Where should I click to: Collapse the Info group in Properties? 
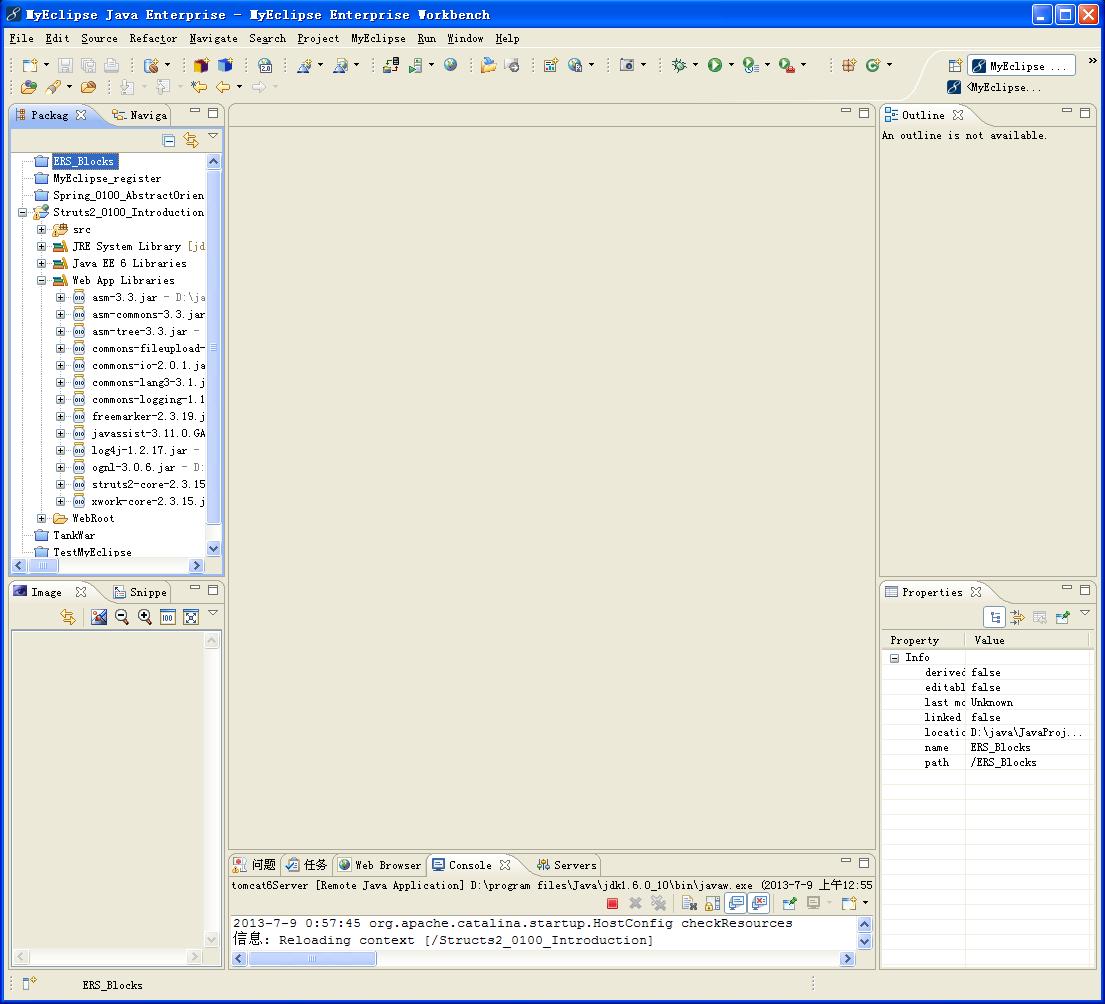(894, 658)
